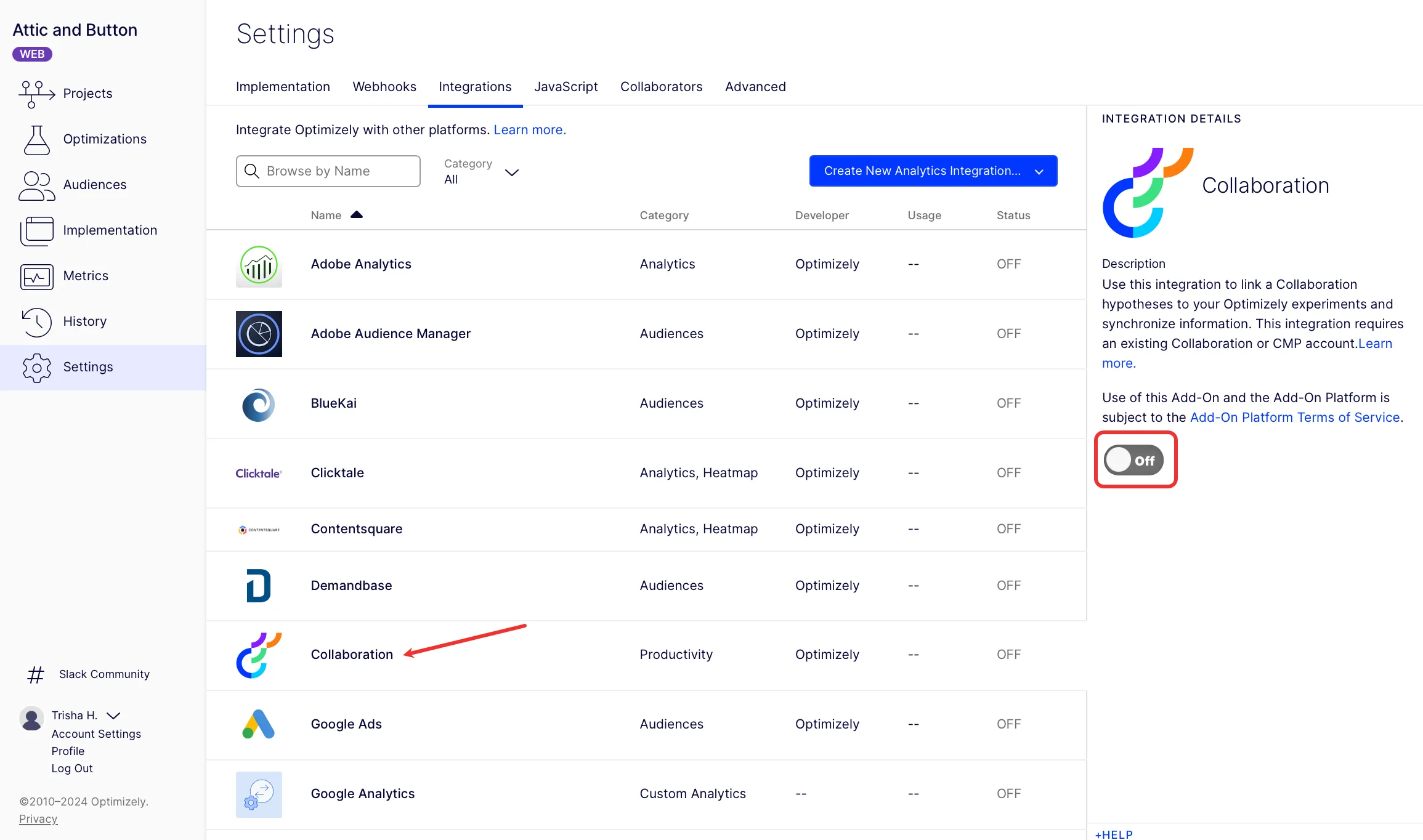Screen dimensions: 1423x840
Task: Click the OFF status for Adobe Analytics
Action: [x=1008, y=264]
